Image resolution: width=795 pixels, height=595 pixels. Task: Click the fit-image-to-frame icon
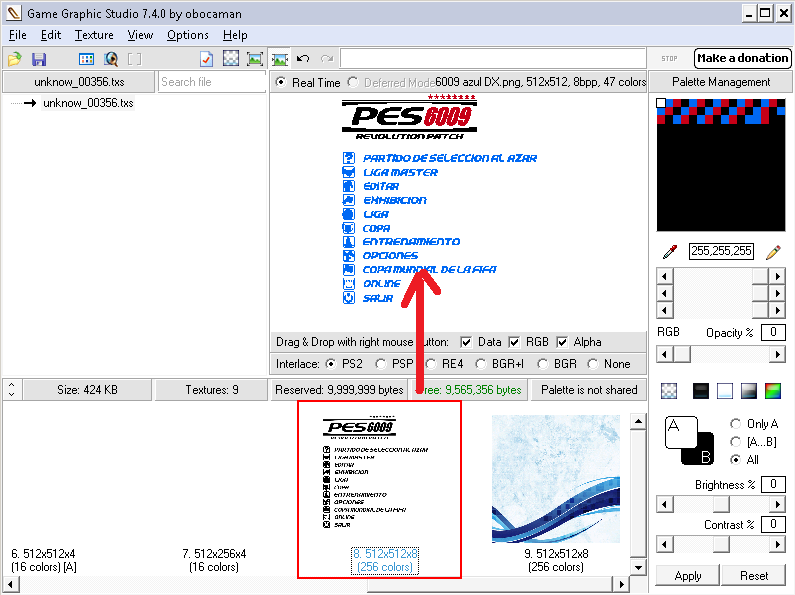(255, 59)
